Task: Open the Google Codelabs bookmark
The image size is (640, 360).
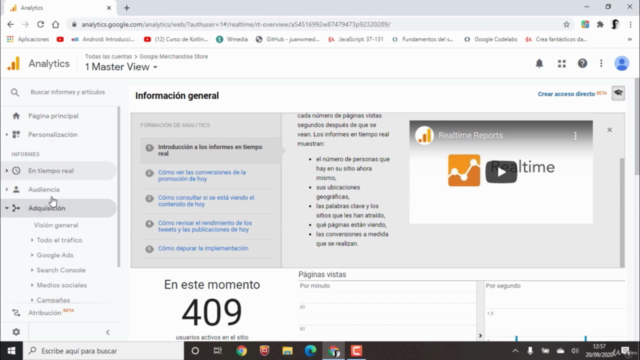Action: tap(491, 39)
